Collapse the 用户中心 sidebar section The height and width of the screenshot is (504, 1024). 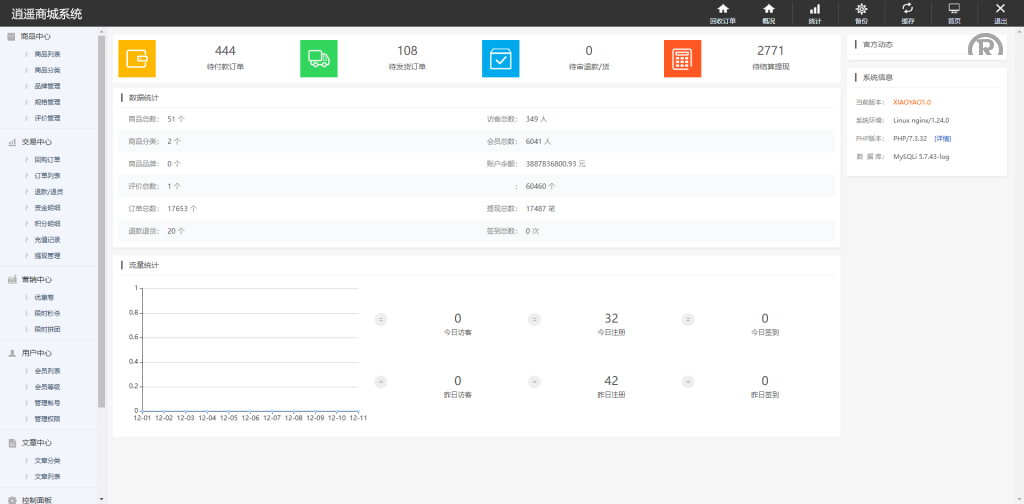click(x=36, y=353)
